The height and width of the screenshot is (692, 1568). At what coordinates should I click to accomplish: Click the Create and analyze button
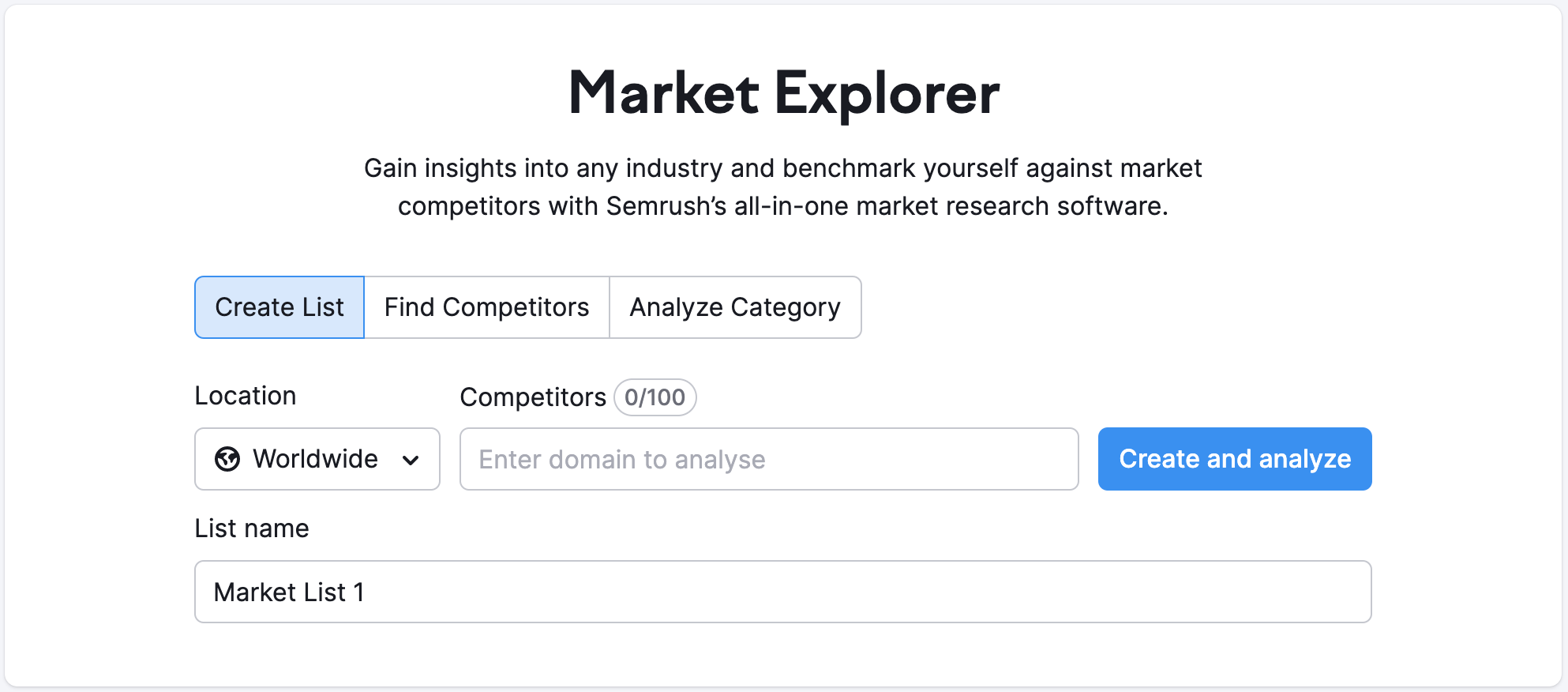(1235, 459)
